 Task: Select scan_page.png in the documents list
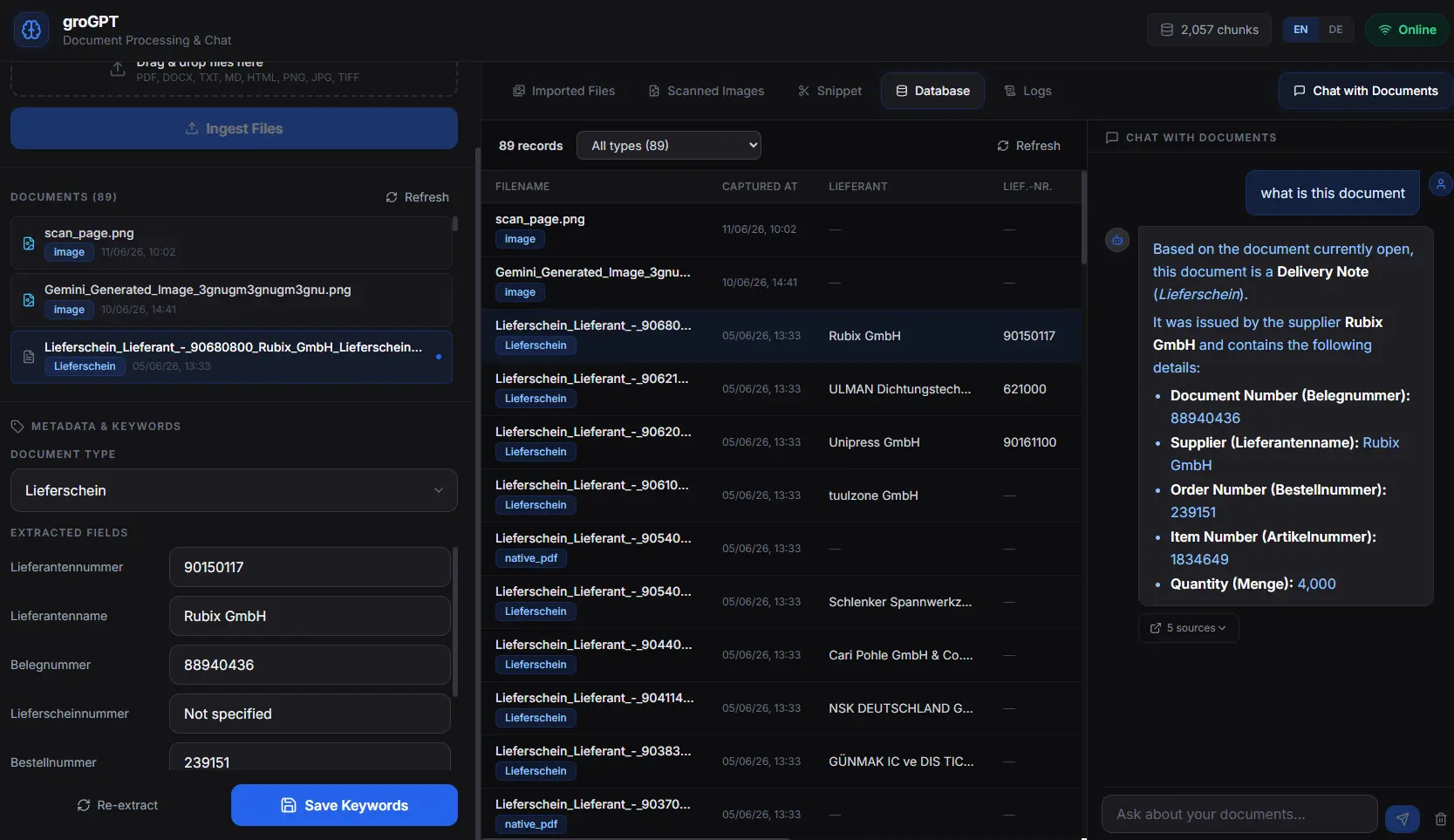coord(231,242)
